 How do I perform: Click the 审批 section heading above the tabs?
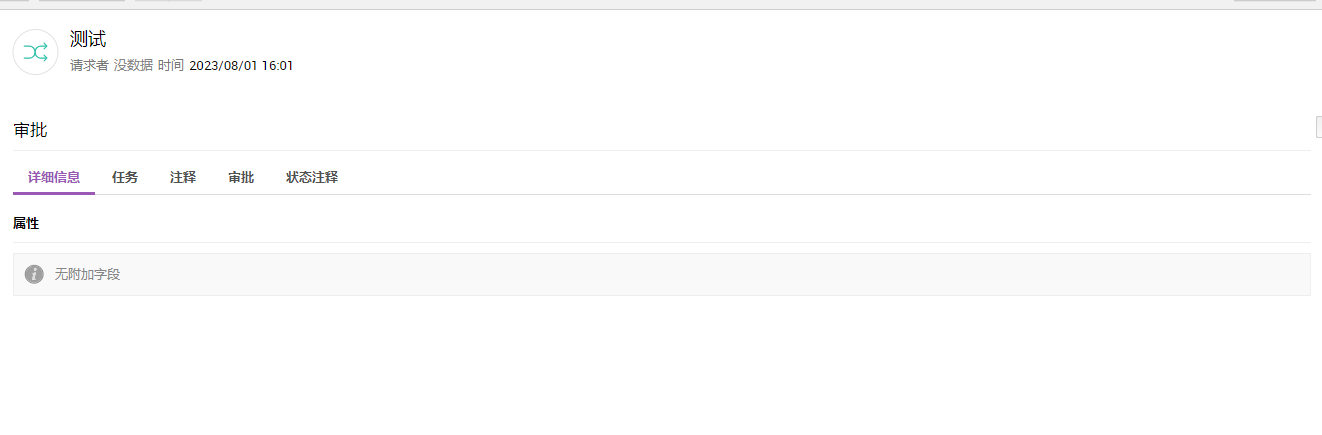(x=30, y=130)
